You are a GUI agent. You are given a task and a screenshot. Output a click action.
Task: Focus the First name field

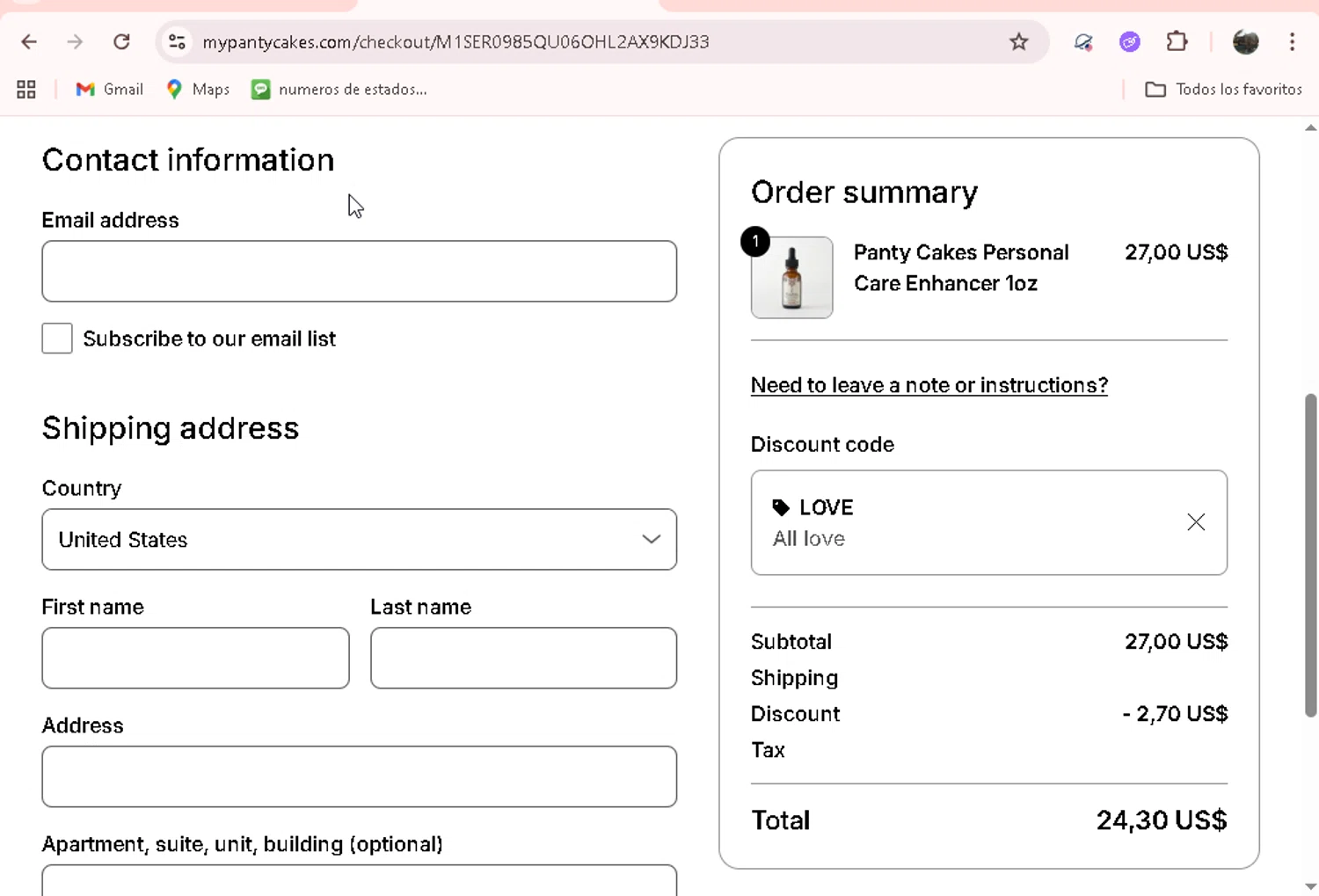pos(195,658)
